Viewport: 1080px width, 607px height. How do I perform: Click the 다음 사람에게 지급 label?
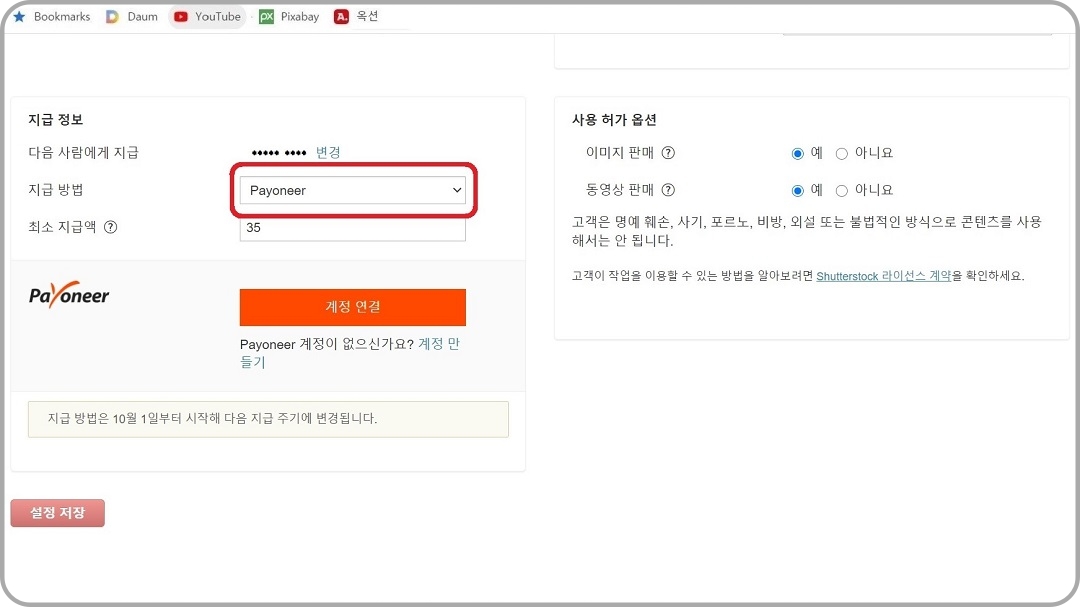83,152
